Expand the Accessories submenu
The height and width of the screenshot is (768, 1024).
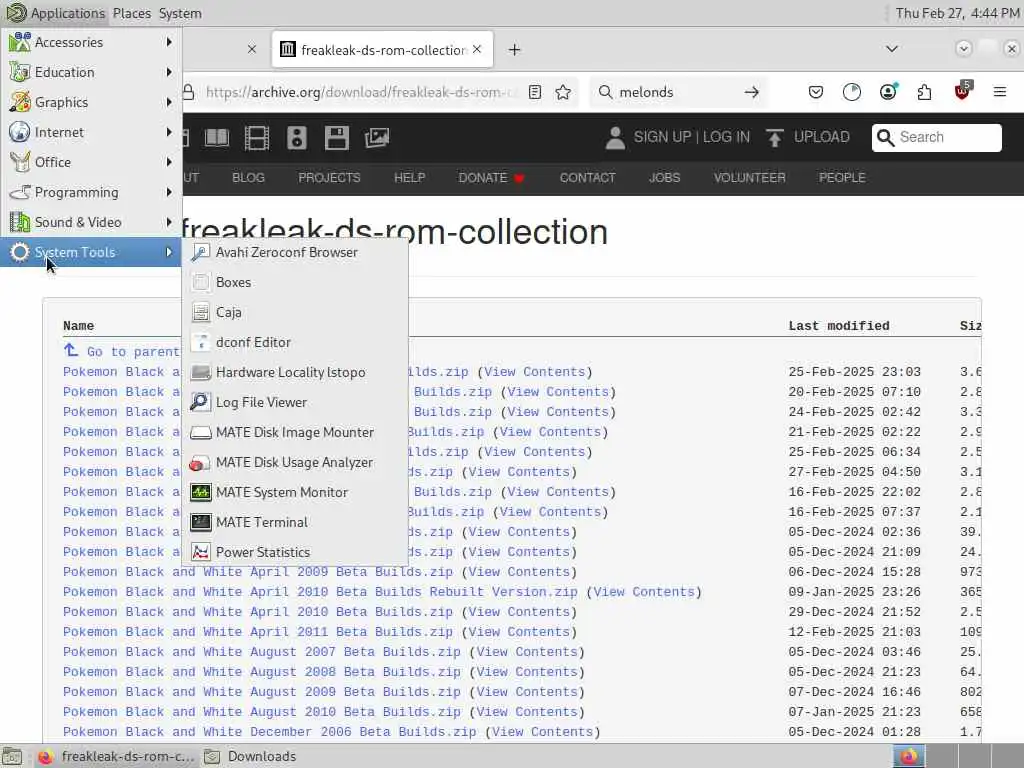pos(91,42)
